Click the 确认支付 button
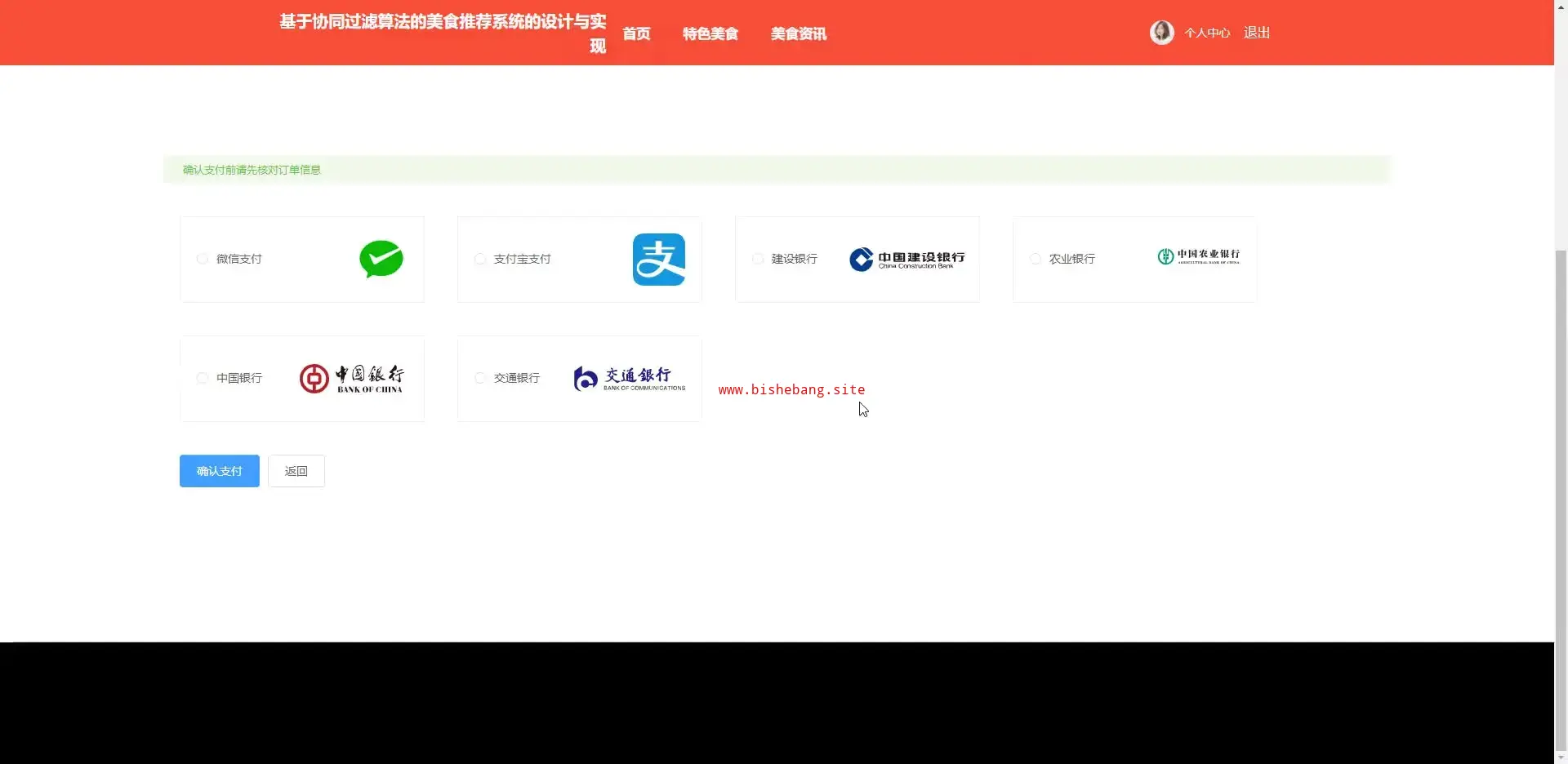The height and width of the screenshot is (764, 1568). 220,471
